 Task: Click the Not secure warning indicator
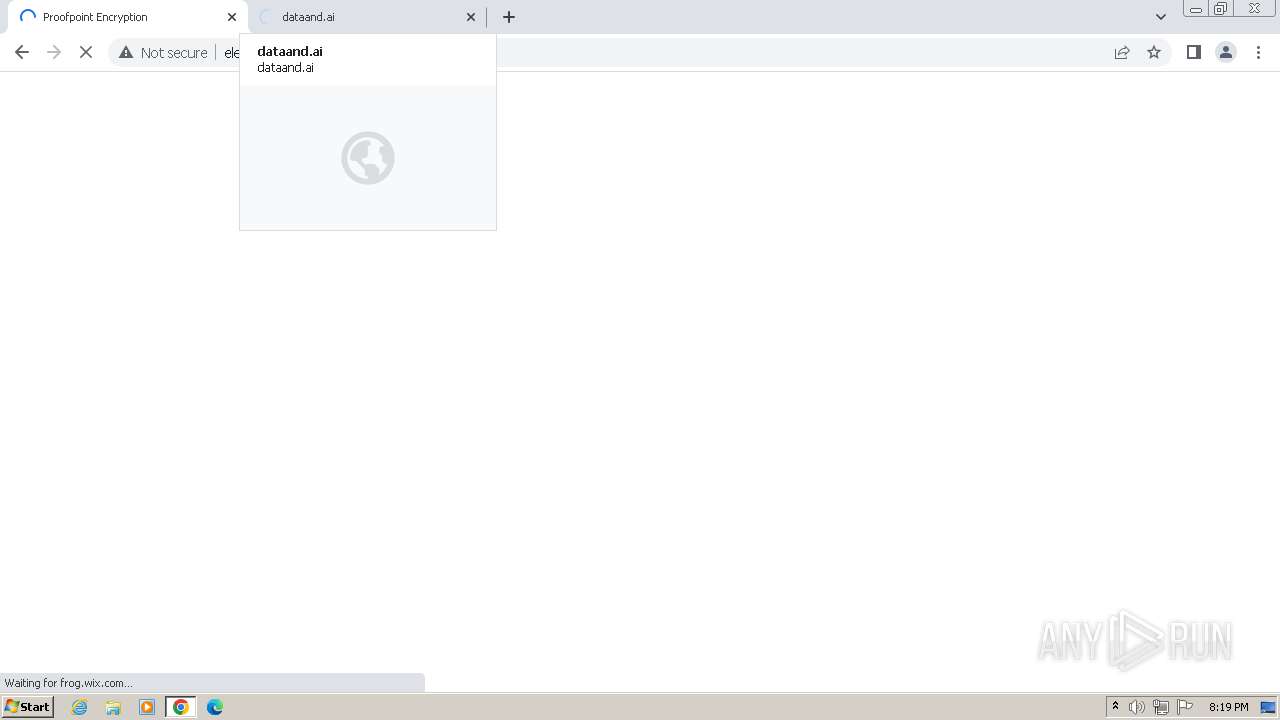pos(163,52)
